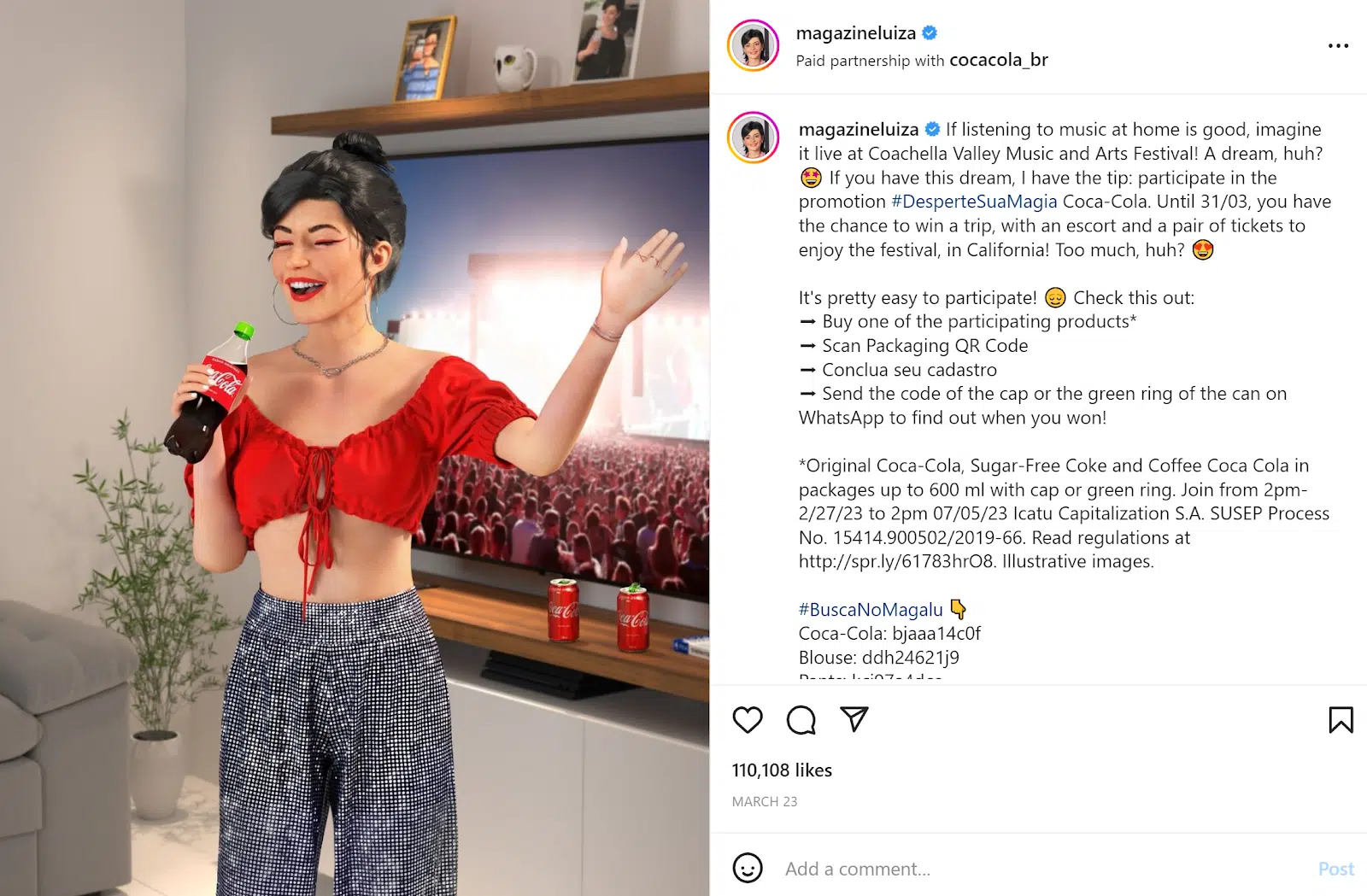Like the post with the heart icon

click(x=748, y=720)
